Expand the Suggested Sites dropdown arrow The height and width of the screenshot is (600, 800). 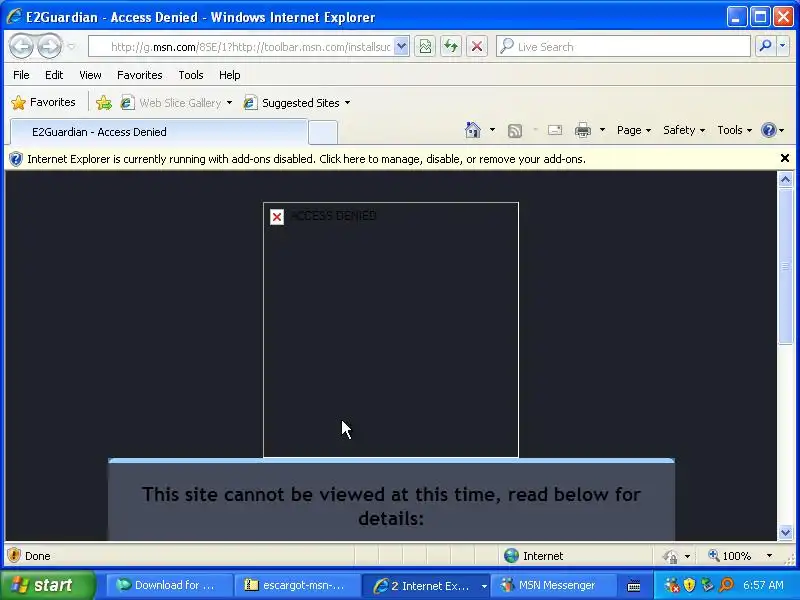pyautogui.click(x=347, y=103)
